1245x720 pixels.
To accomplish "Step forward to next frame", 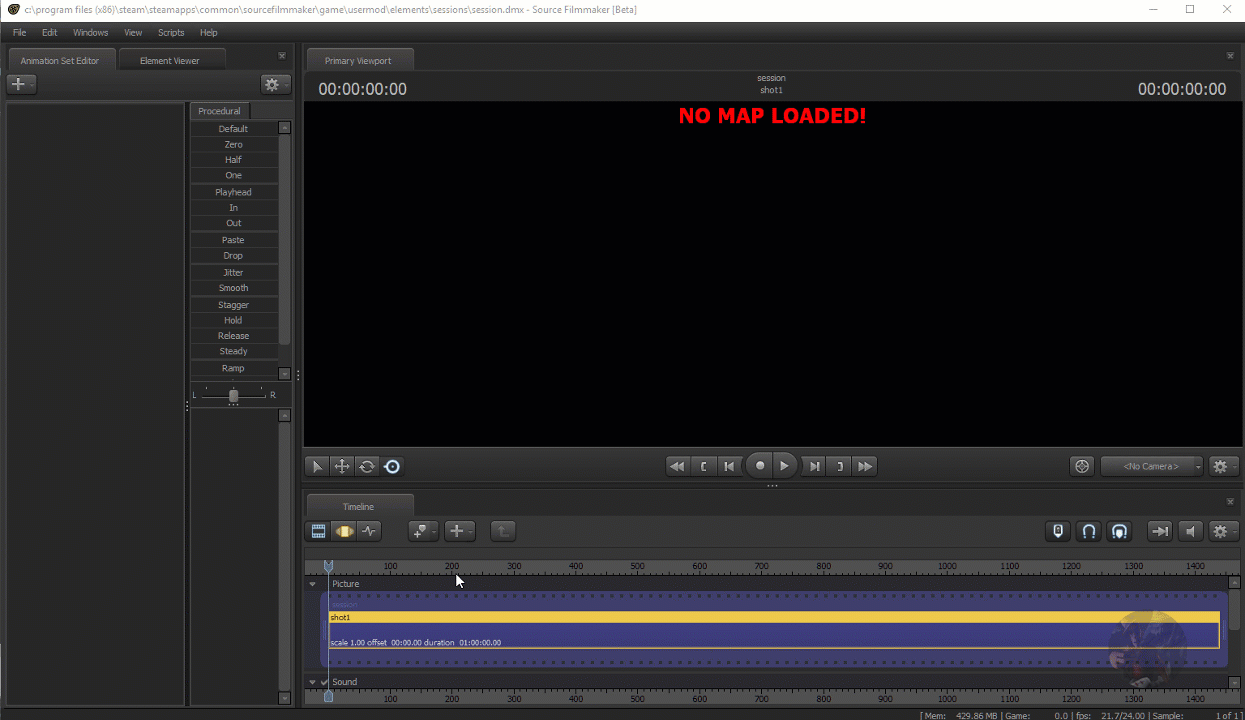I will click(814, 466).
